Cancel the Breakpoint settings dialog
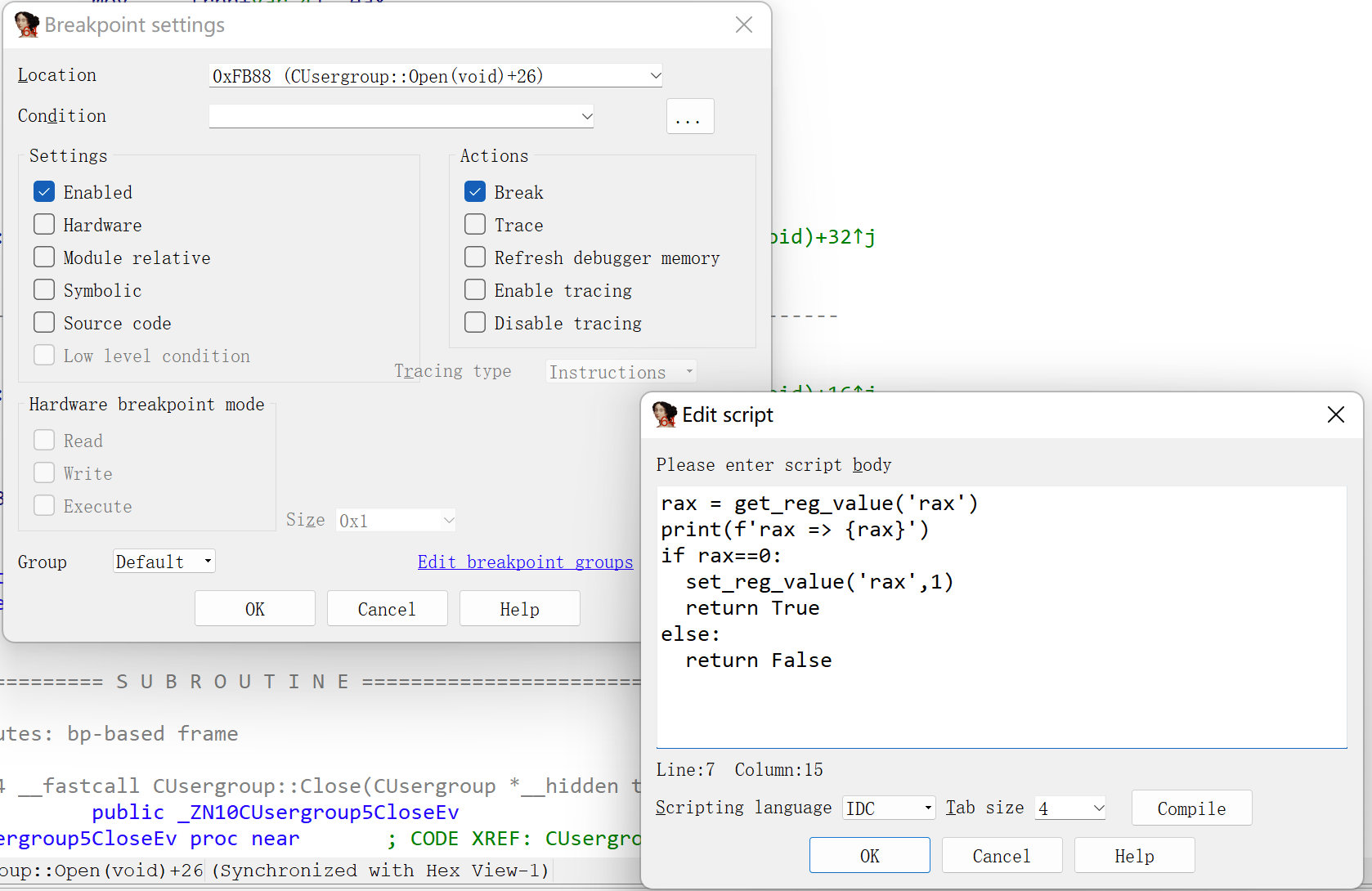1372x891 pixels. 387,609
